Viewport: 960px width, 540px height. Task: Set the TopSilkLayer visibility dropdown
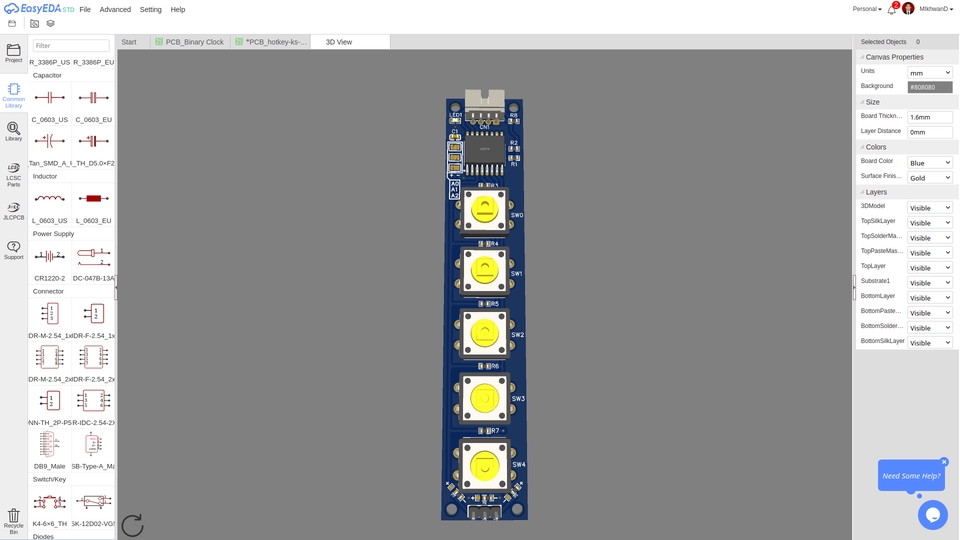coord(929,223)
